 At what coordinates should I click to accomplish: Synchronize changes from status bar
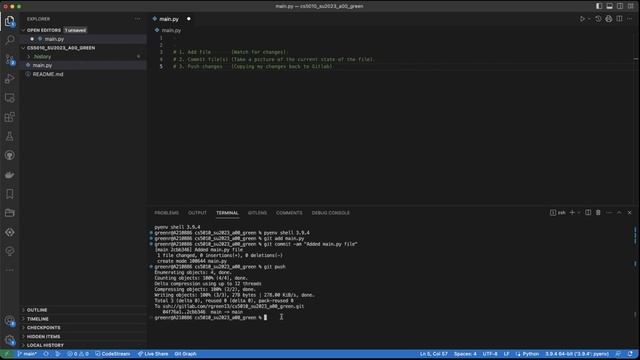pos(46,354)
